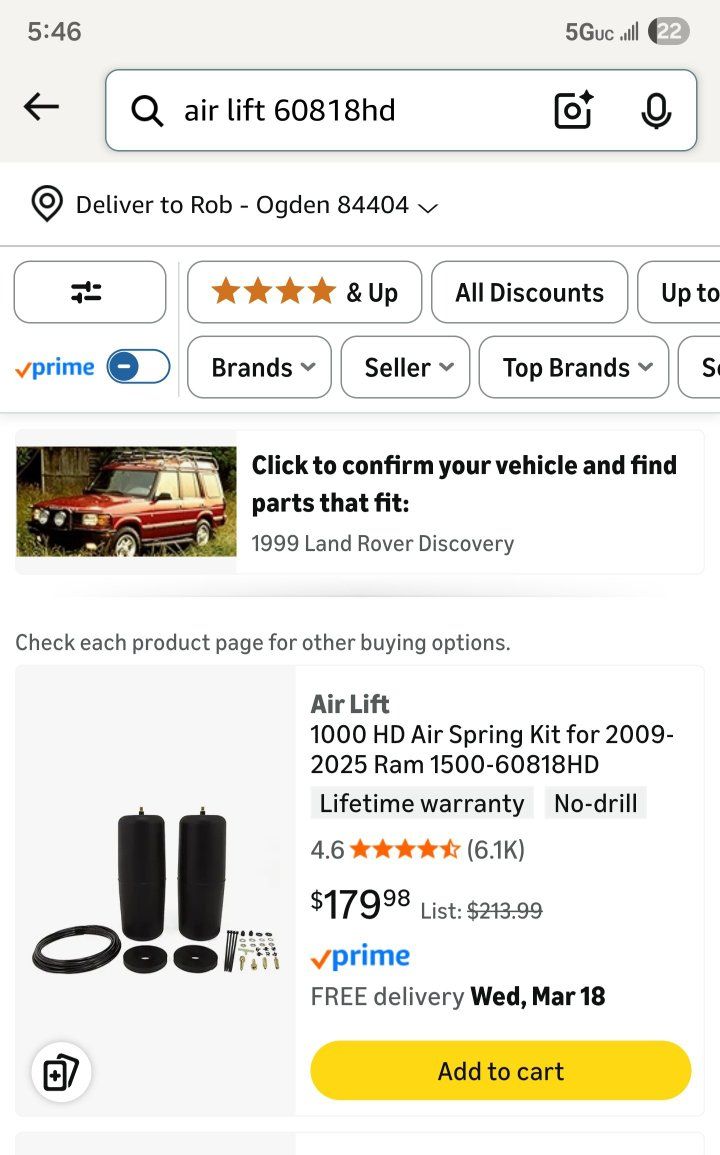Tap the compare items icon on product image
The height and width of the screenshot is (1155, 720).
tap(61, 1073)
